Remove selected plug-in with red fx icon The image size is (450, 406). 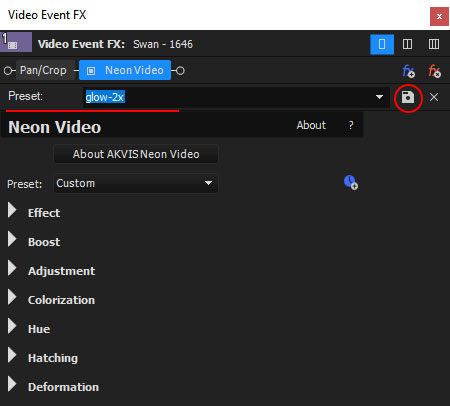pos(435,71)
